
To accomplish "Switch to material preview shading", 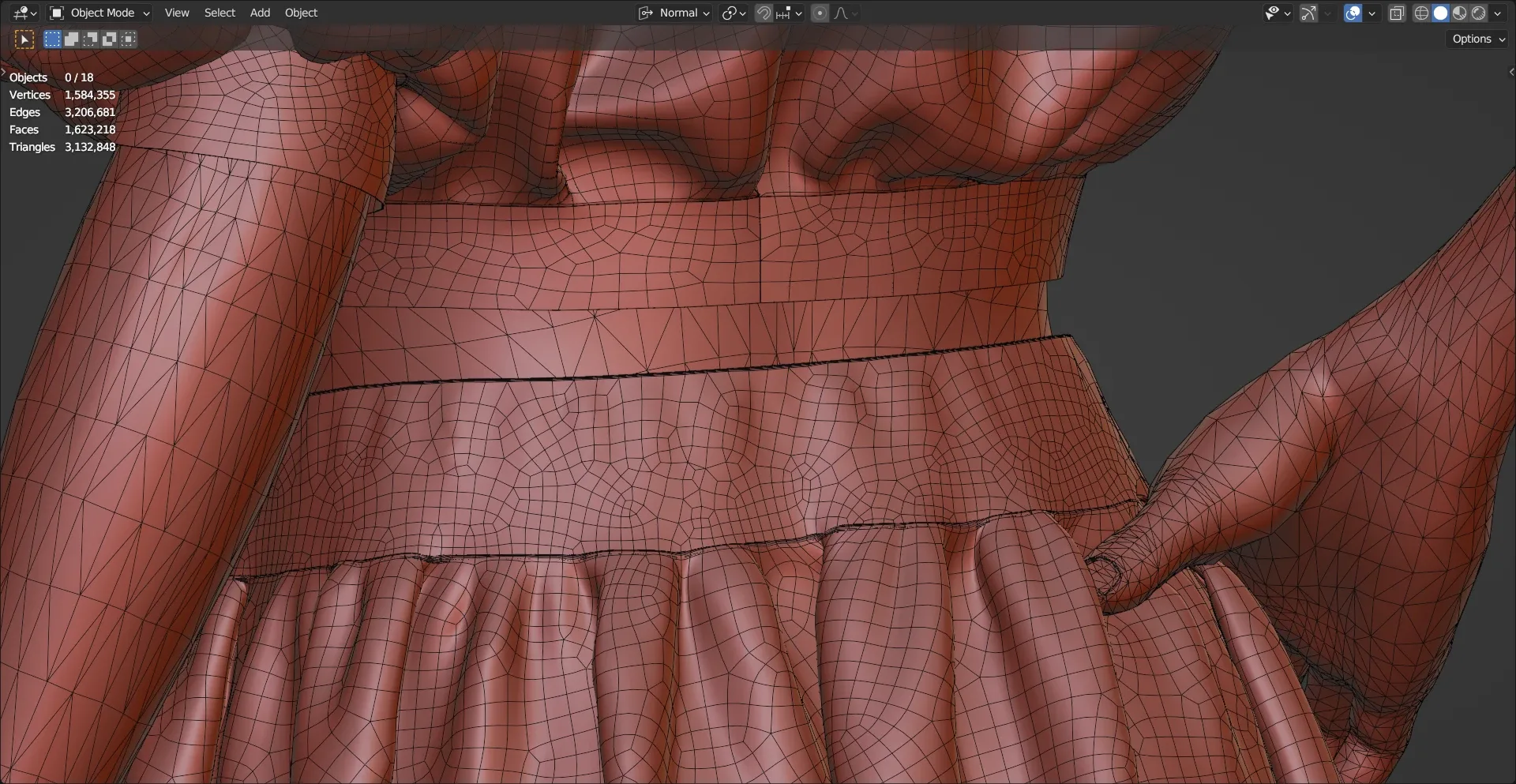I will point(1459,13).
